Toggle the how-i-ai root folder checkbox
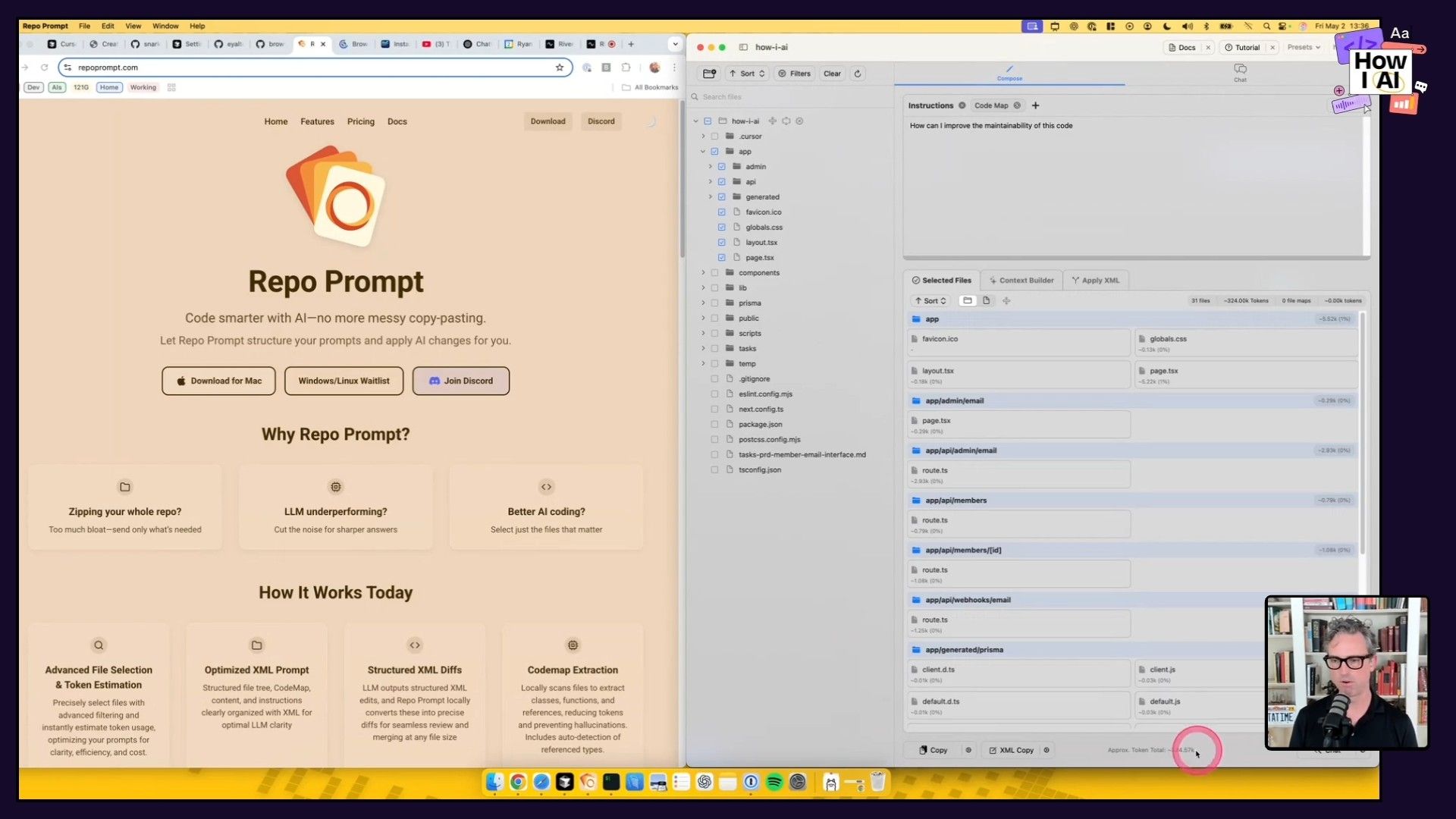Screen dimensions: 1456x819 click(x=708, y=121)
